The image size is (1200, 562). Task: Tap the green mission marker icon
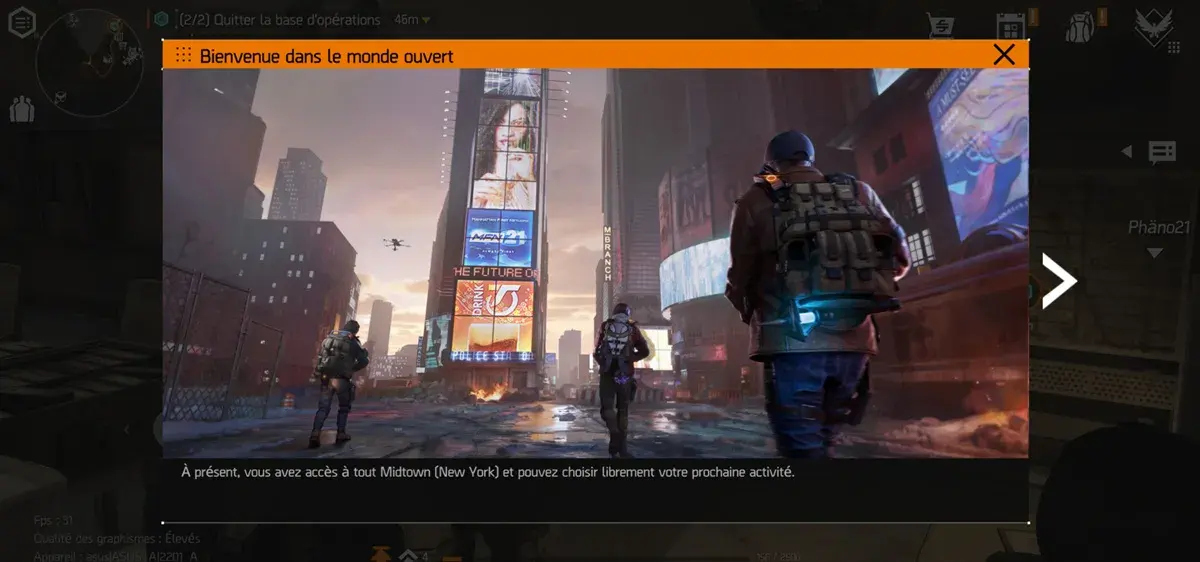[x=161, y=19]
